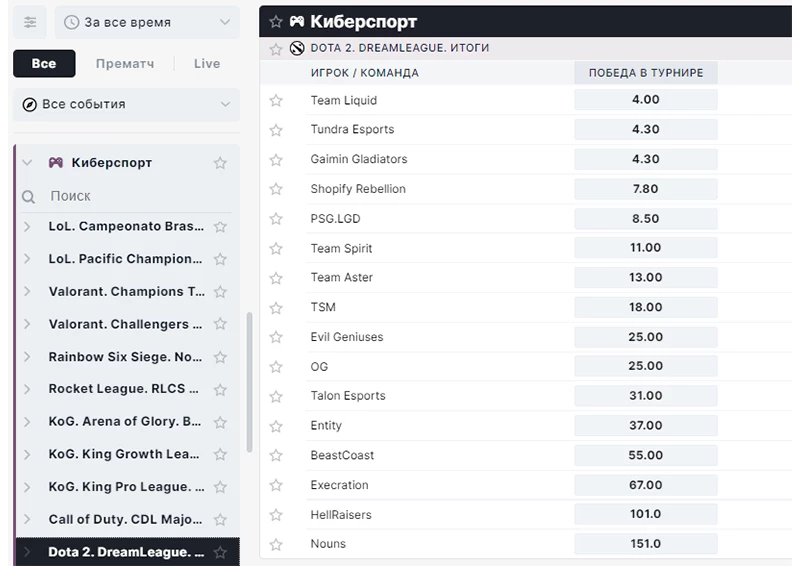
Task: Star Call of Duty. CDL Majo... entry
Action: 220,520
